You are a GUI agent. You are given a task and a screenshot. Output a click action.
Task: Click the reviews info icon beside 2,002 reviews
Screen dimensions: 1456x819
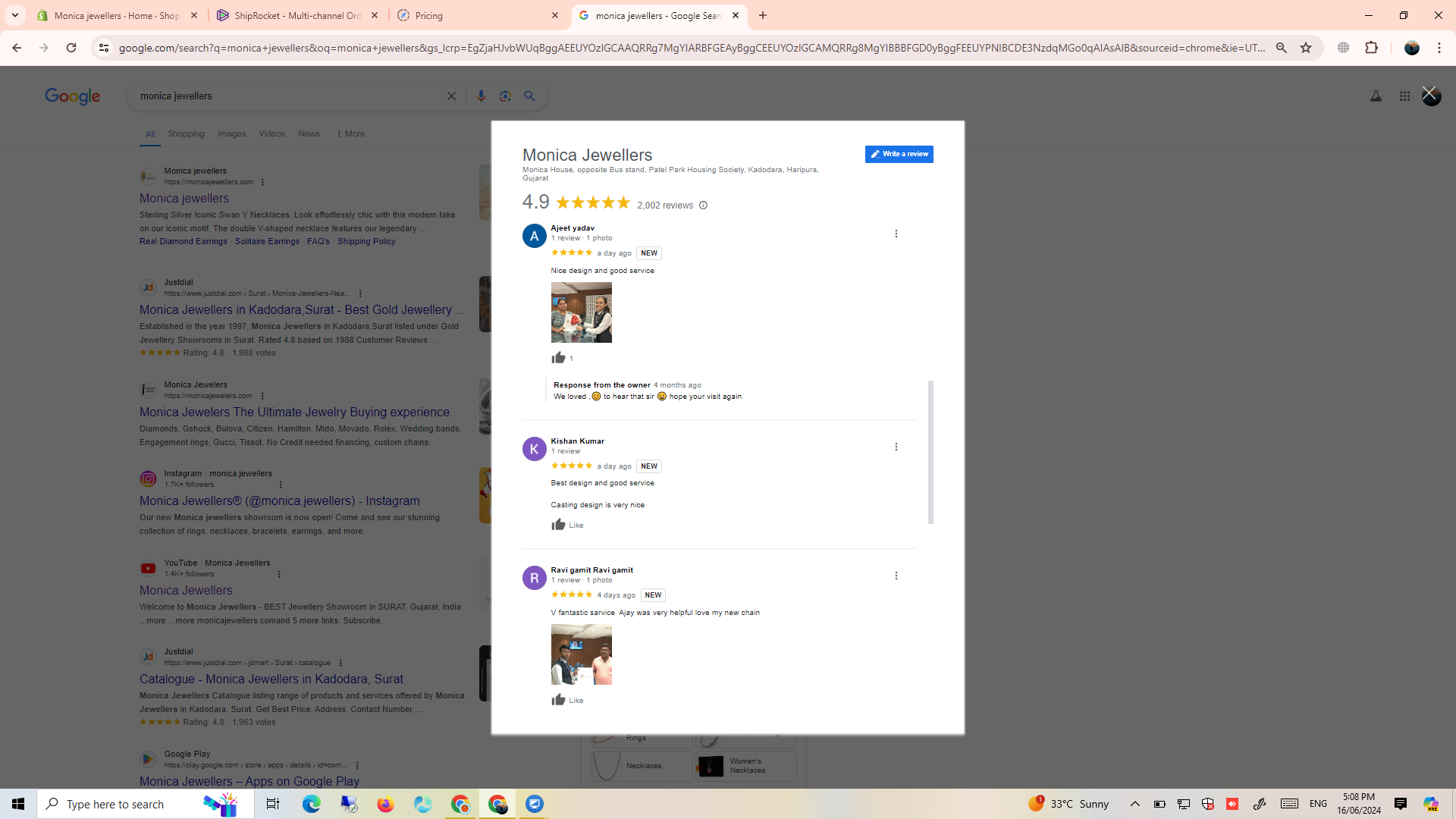click(x=703, y=206)
